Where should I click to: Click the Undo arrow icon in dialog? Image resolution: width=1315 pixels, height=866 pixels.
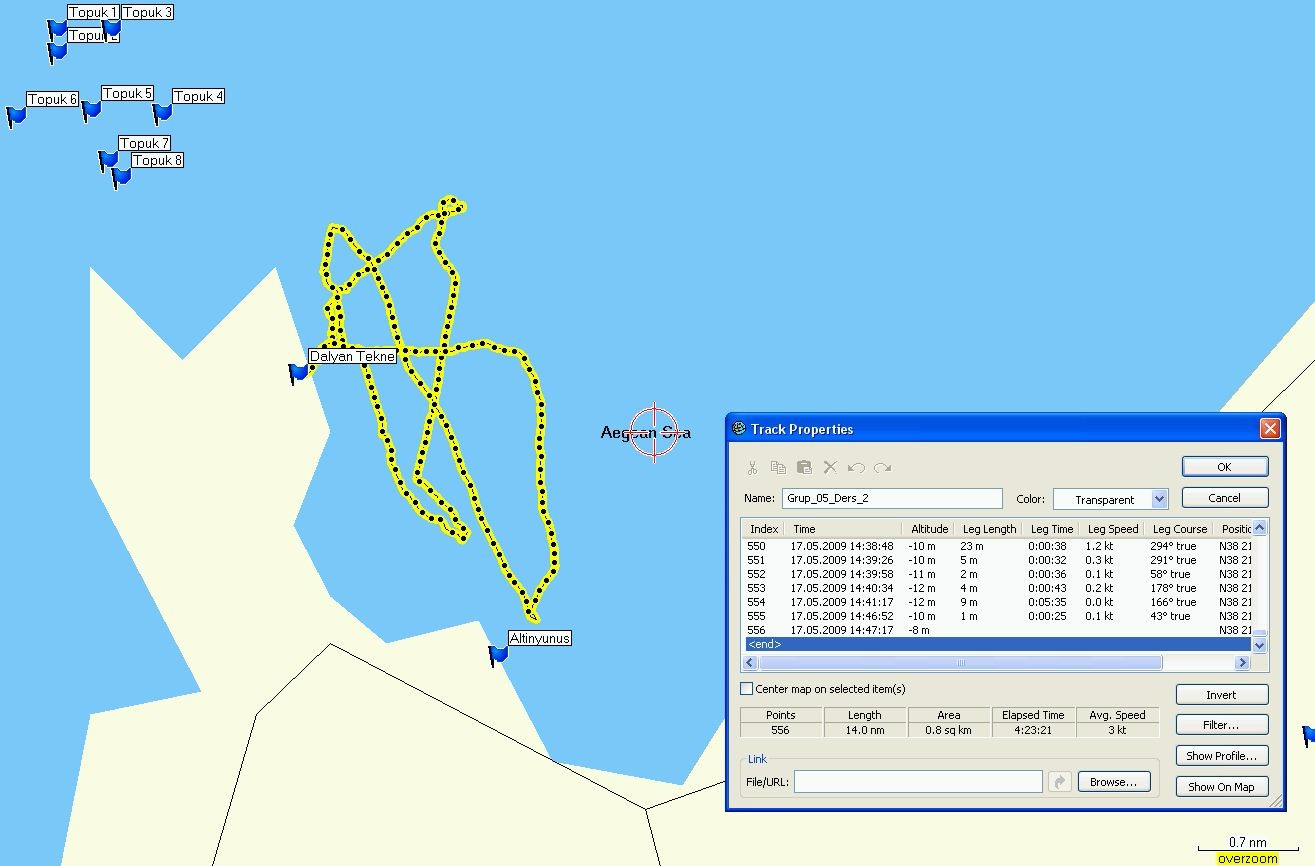[x=856, y=467]
